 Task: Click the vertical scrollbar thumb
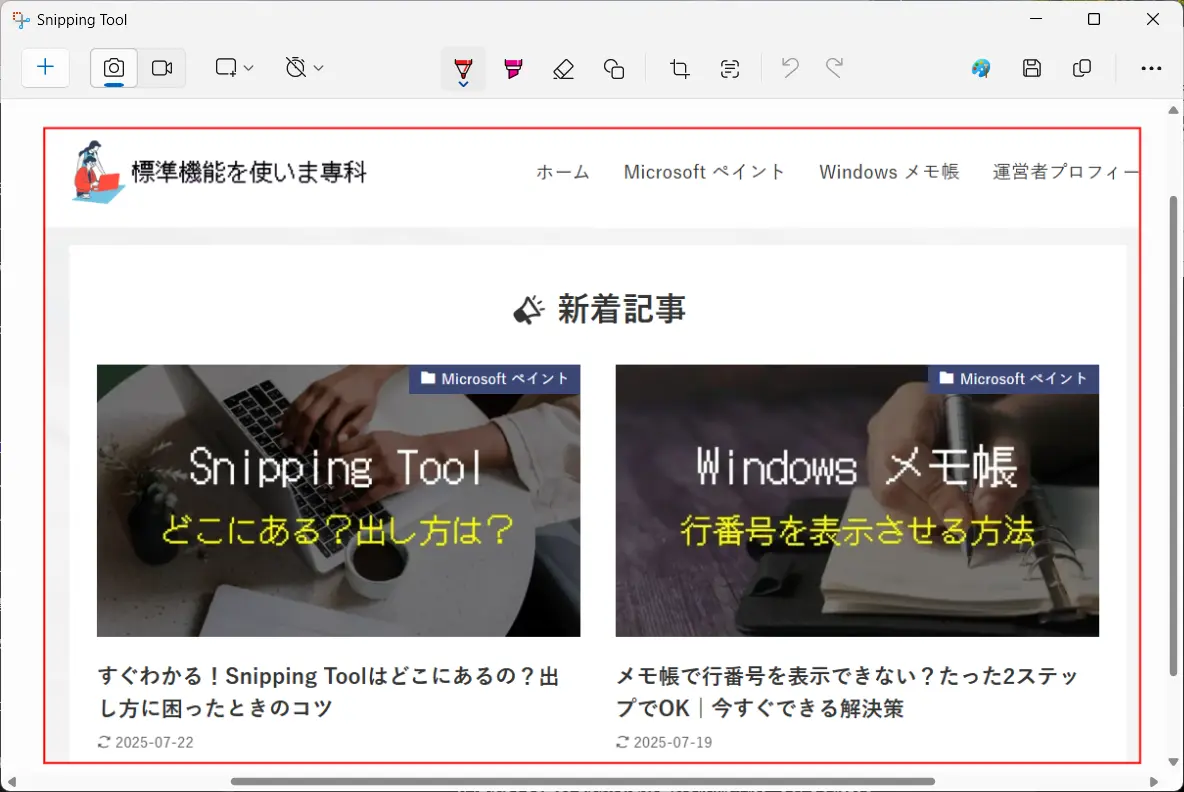(x=1173, y=436)
